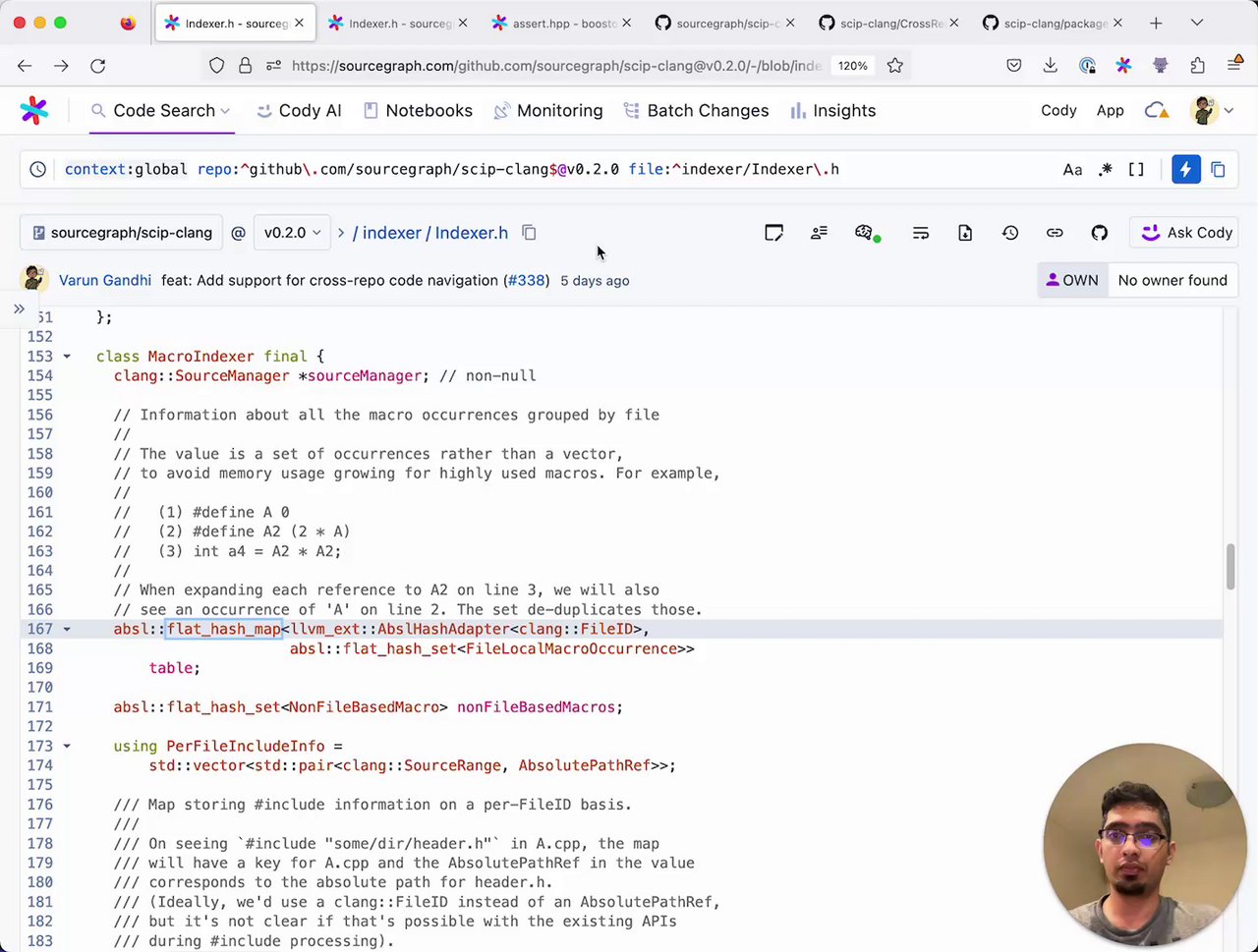The image size is (1258, 952).
Task: Open the create notebook note icon in file toolbar
Action: (773, 233)
